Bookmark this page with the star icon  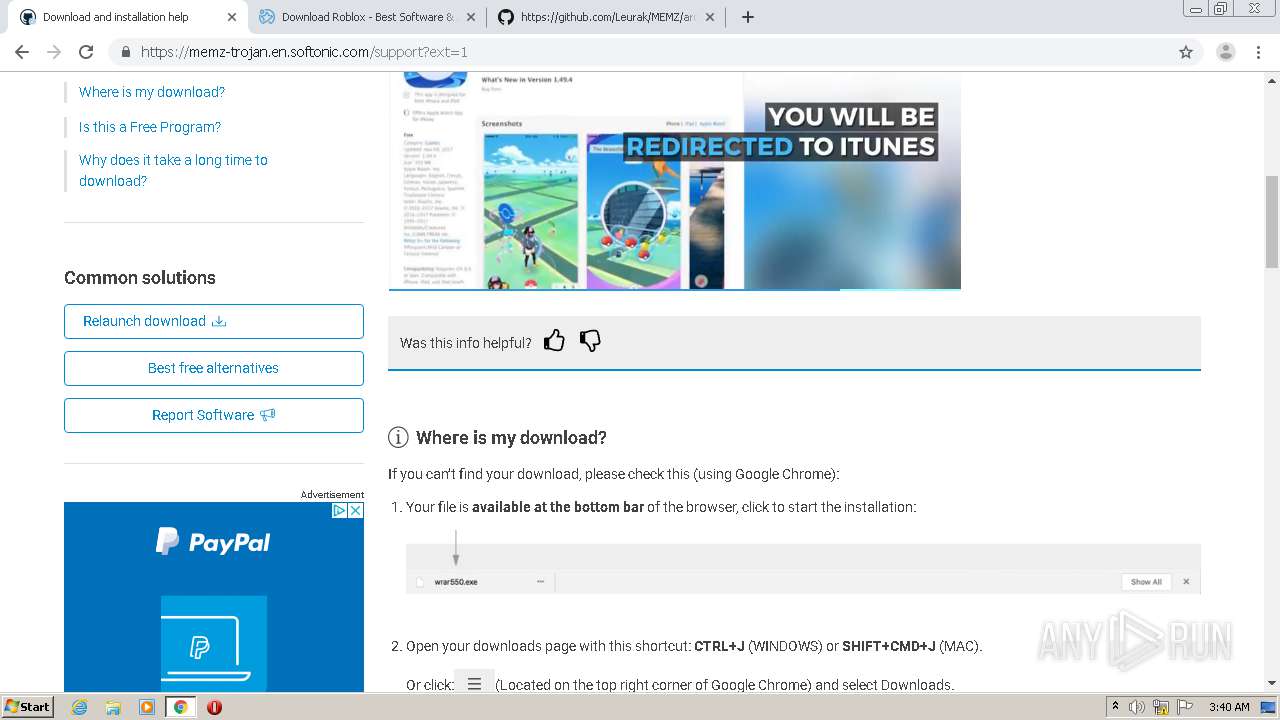[1186, 52]
